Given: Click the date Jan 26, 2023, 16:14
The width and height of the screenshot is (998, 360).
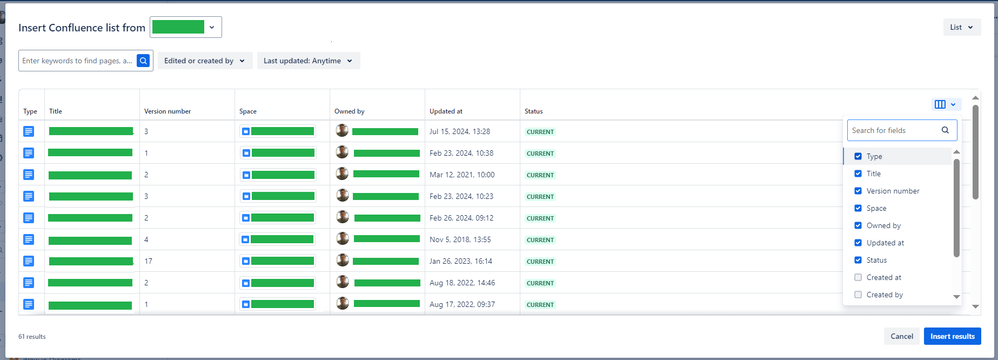Looking at the screenshot, I should point(461,261).
